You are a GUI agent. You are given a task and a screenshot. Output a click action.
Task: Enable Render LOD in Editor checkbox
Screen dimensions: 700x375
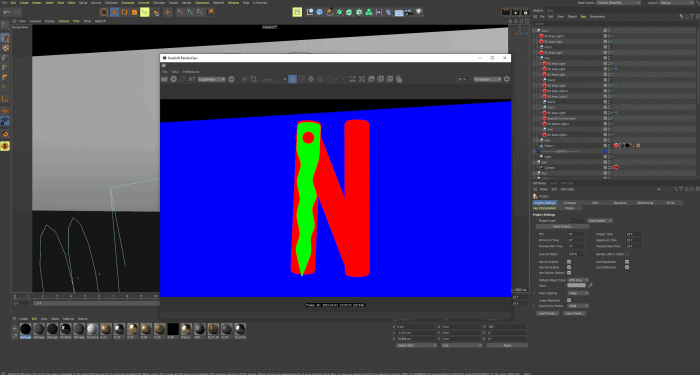627,254
